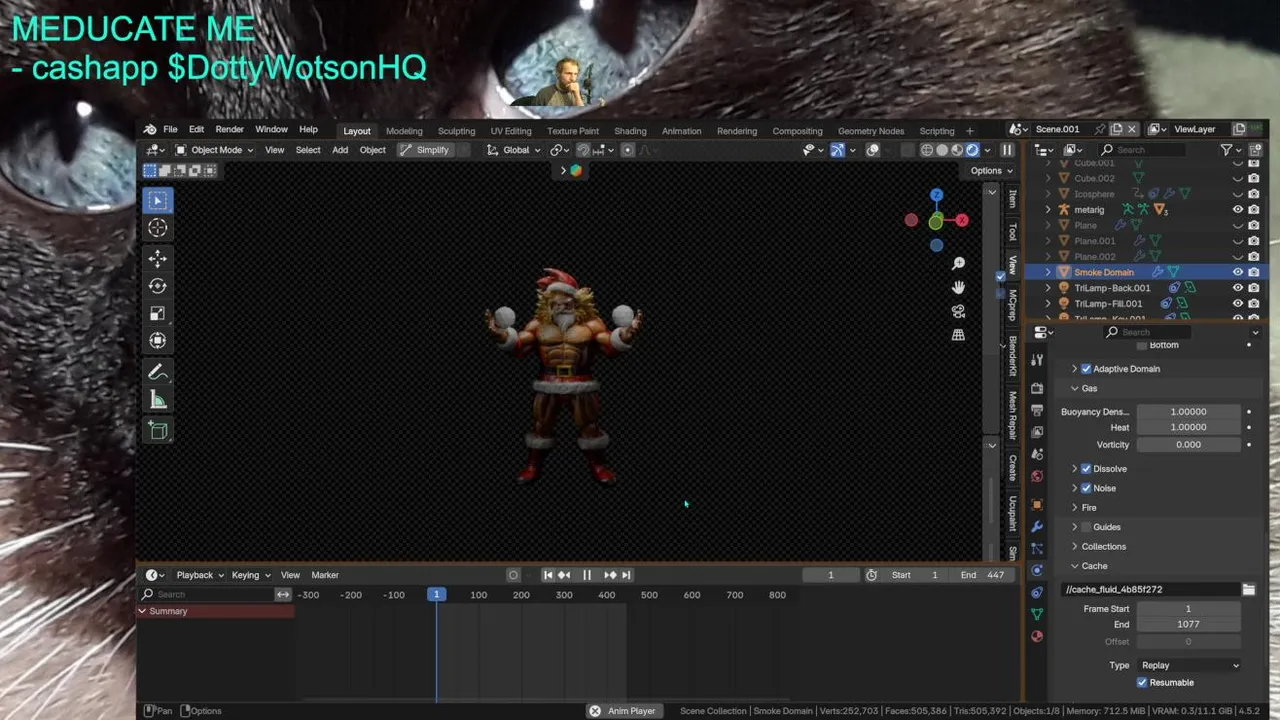Open the Tool properties tab icon
Image resolution: width=1280 pixels, height=720 pixels.
coord(1037,360)
